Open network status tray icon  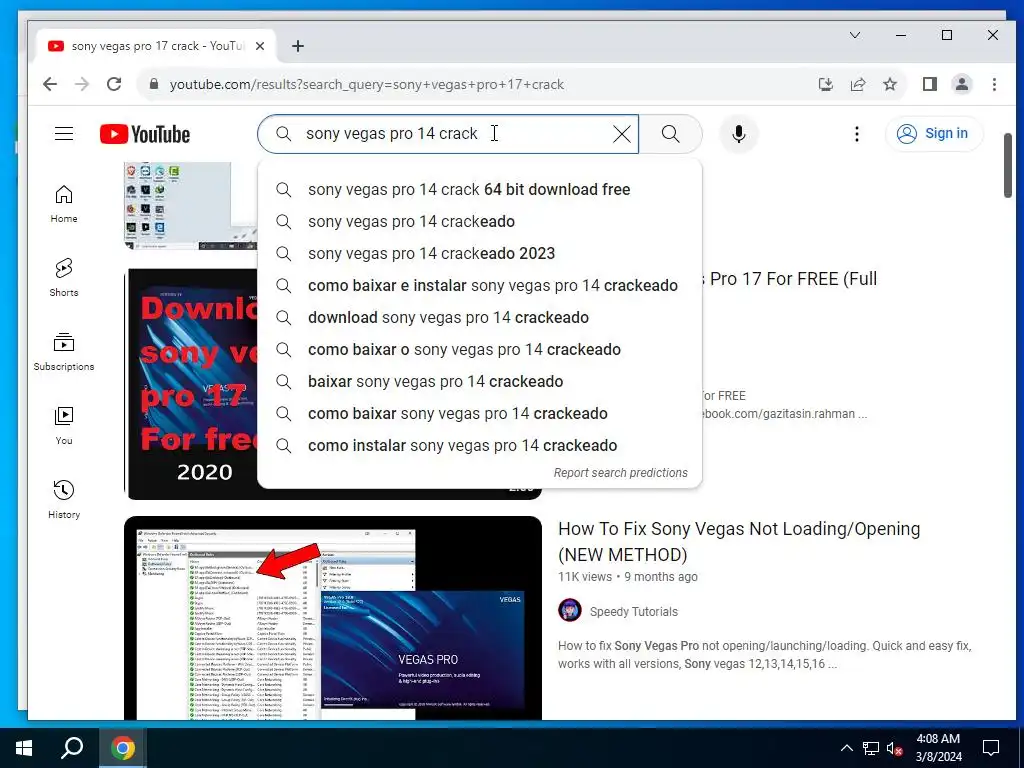871,748
